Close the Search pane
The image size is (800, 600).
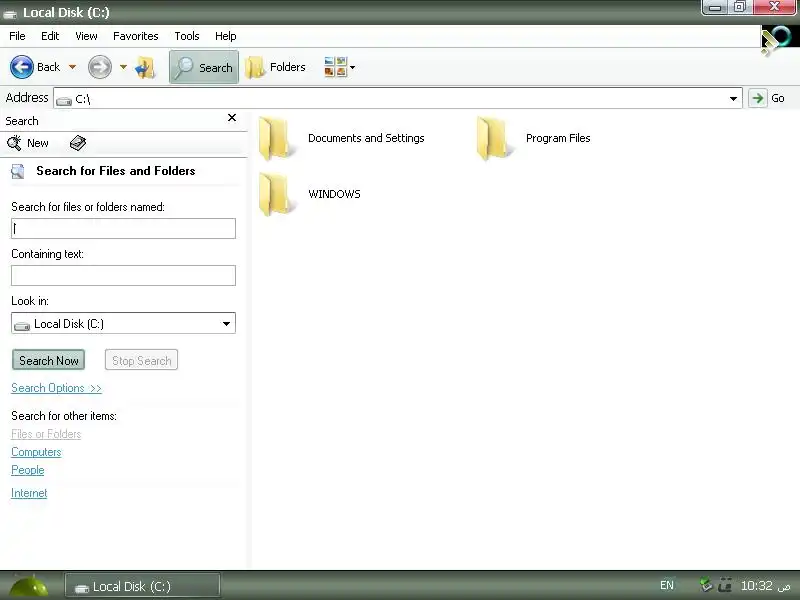click(232, 118)
